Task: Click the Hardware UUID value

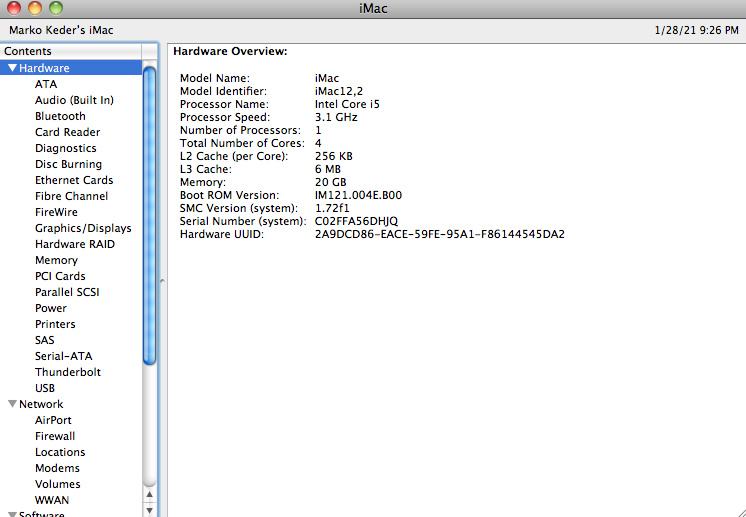Action: pyautogui.click(x=440, y=234)
